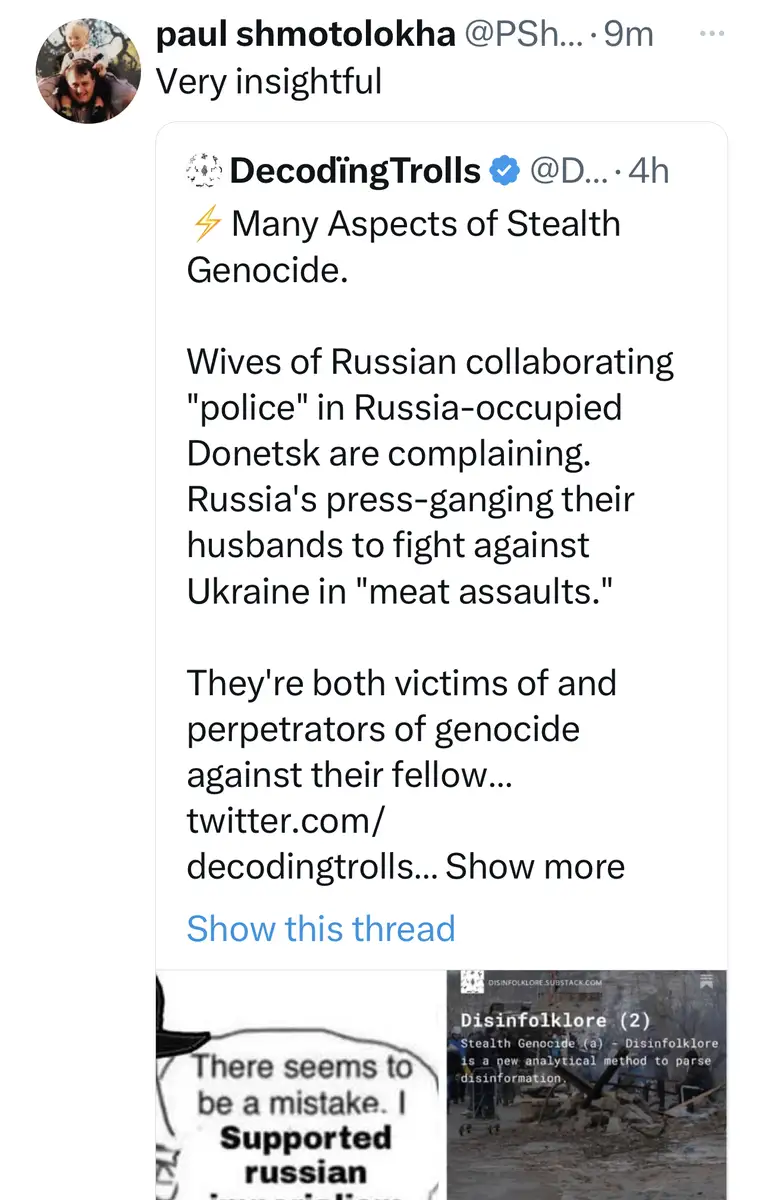
Task: Open the Disinfolklore (2) article card
Action: point(586,1085)
